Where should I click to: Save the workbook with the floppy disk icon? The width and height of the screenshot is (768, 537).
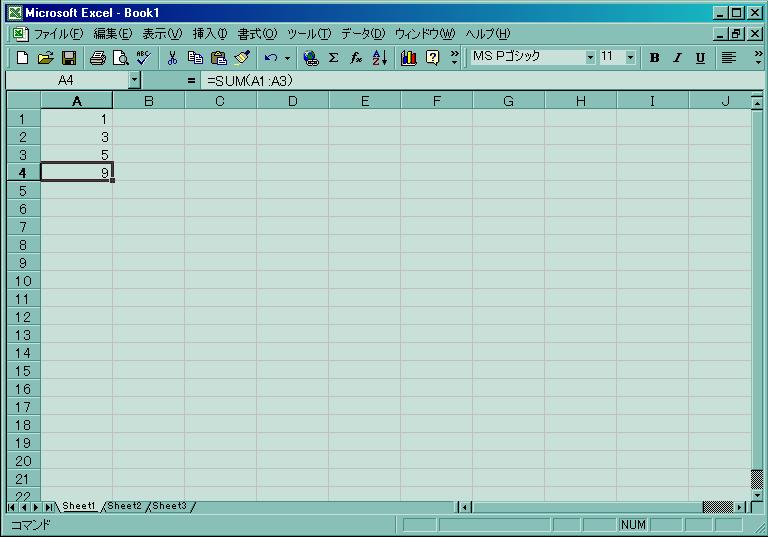(69, 58)
